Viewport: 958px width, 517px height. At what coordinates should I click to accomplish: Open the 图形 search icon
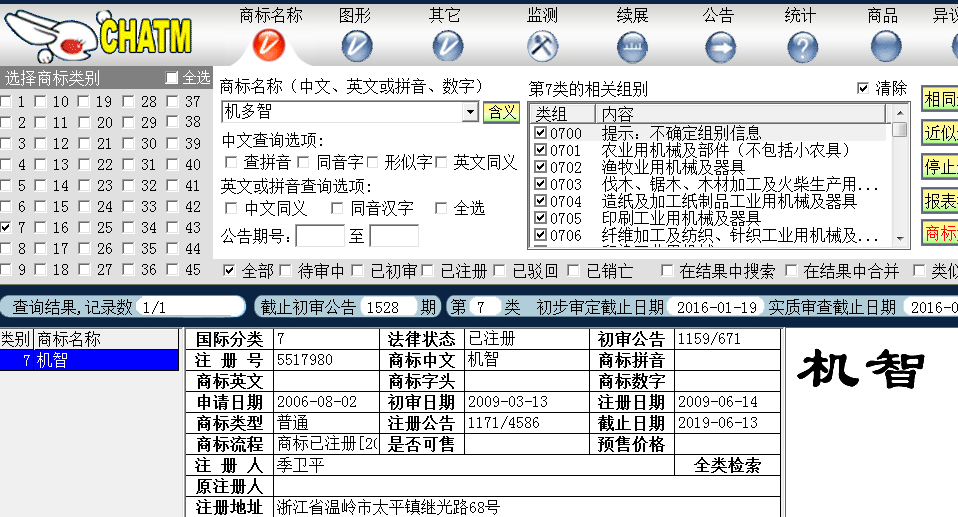pyautogui.click(x=357, y=46)
